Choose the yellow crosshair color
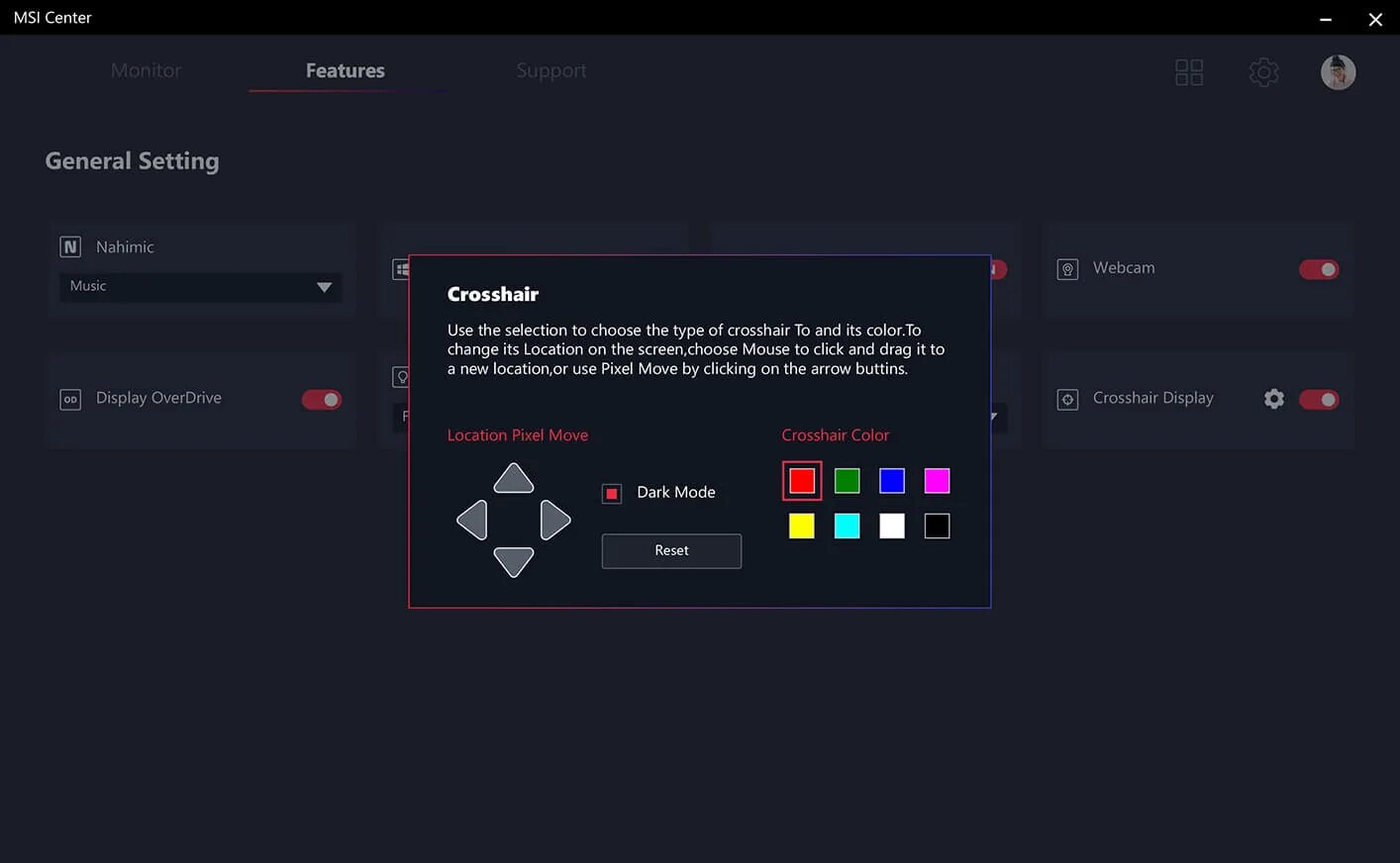Viewport: 1400px width, 863px height. [x=802, y=526]
